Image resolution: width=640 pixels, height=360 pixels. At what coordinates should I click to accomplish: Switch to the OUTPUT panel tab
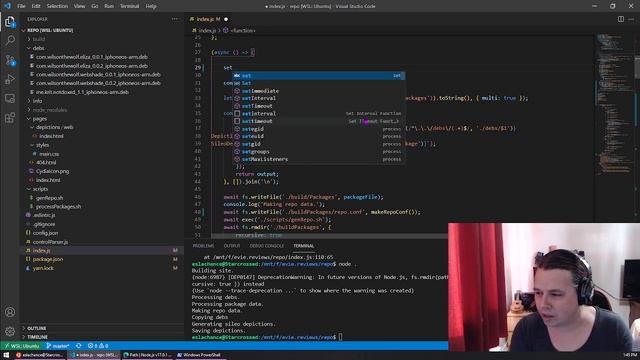[x=232, y=246]
